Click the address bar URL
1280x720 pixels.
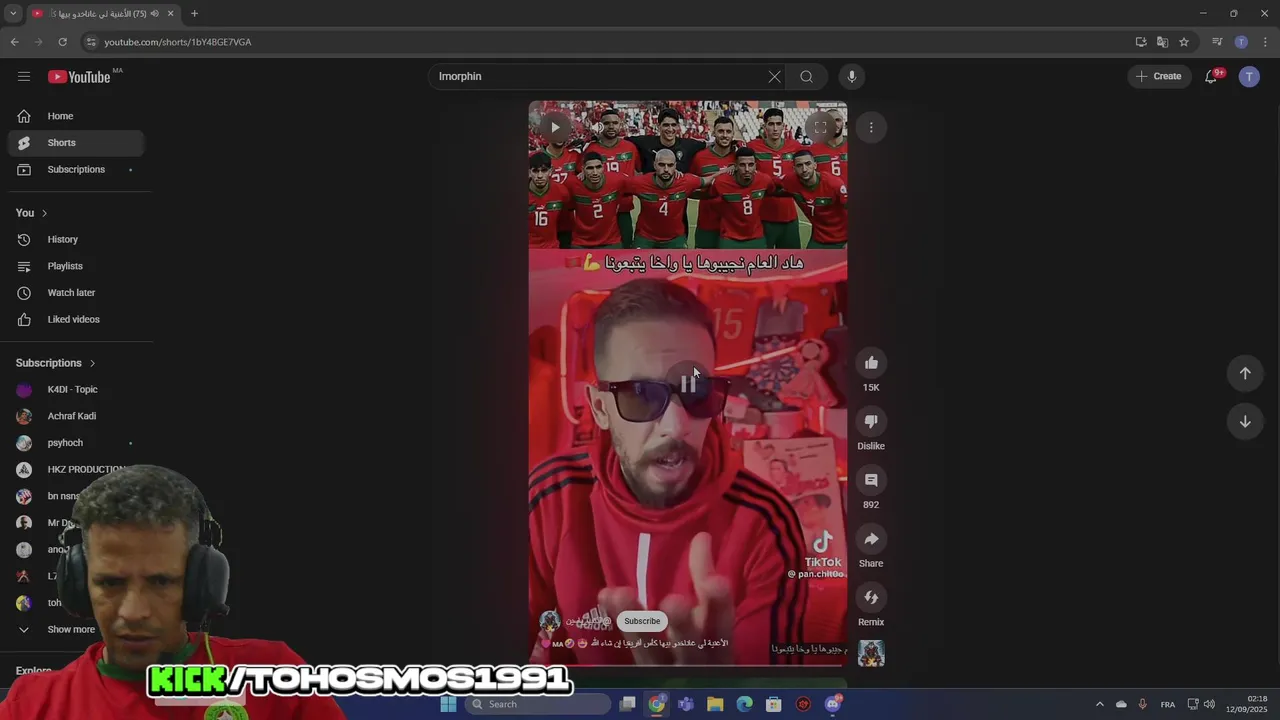tap(178, 42)
